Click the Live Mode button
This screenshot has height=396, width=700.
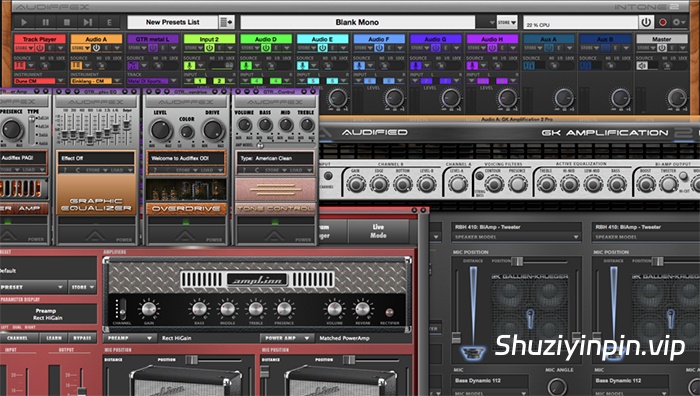point(378,231)
